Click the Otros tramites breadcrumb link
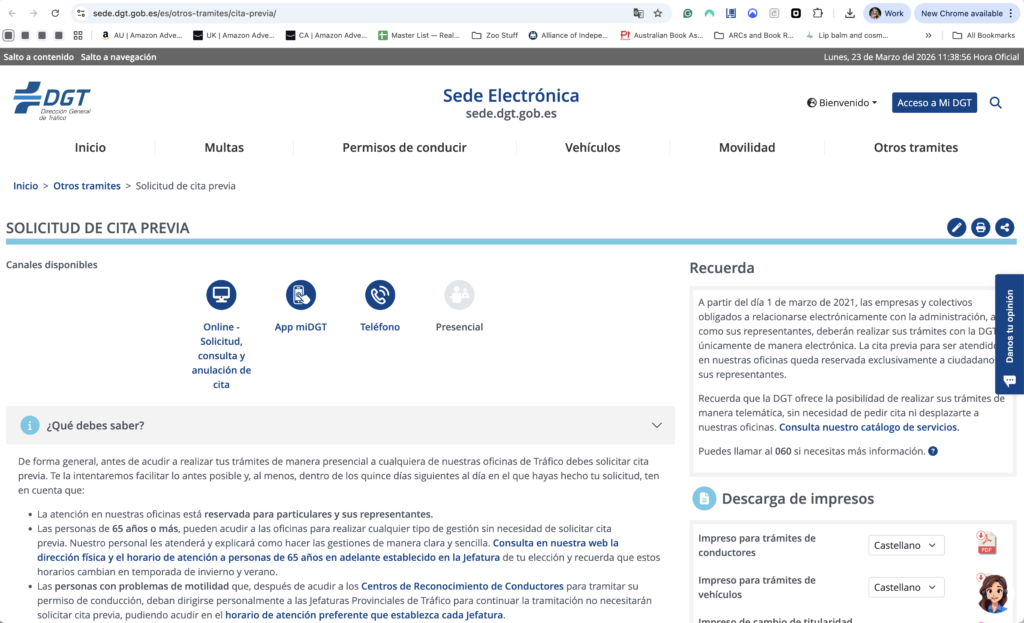This screenshot has height=623, width=1024. [87, 186]
